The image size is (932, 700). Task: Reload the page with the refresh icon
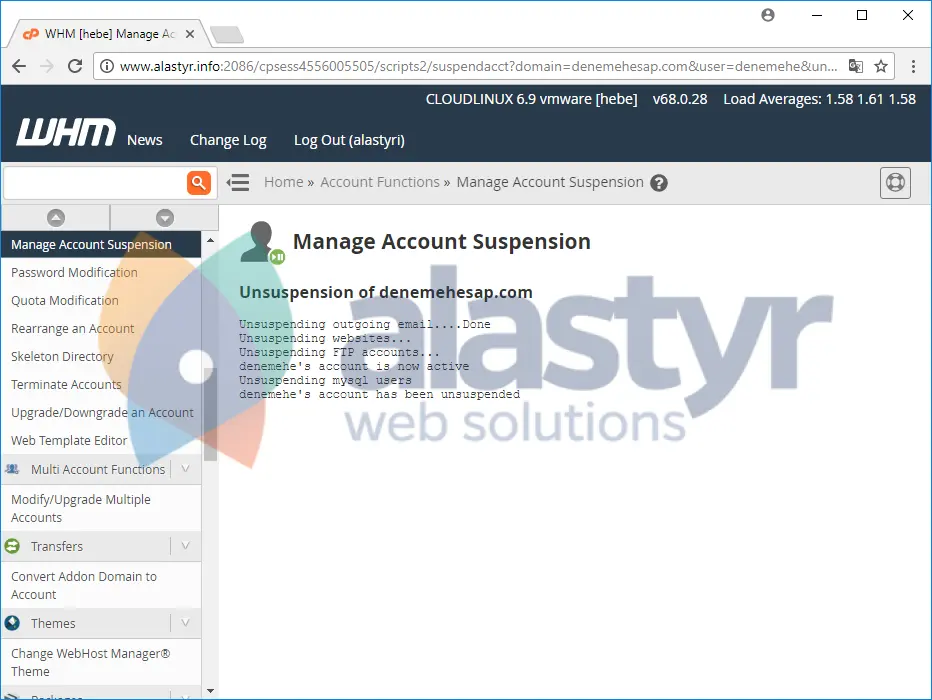[74, 66]
